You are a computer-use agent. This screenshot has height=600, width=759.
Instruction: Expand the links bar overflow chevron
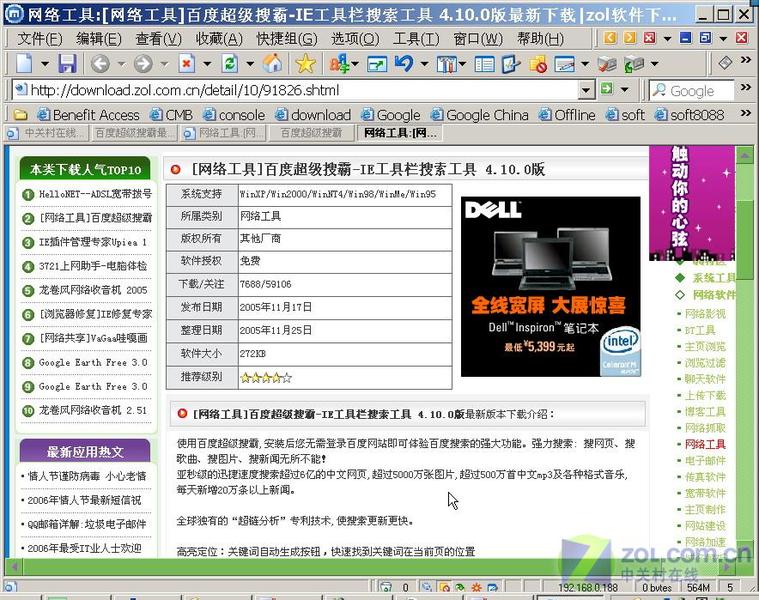pyautogui.click(x=746, y=113)
